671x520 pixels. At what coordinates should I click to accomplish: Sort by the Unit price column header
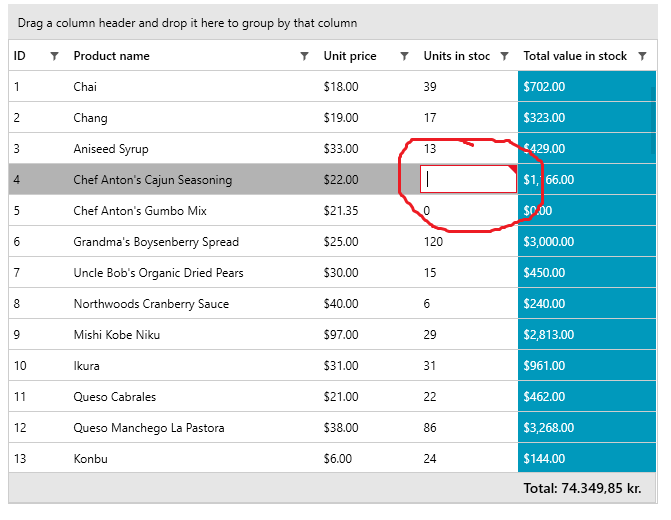click(x=350, y=56)
